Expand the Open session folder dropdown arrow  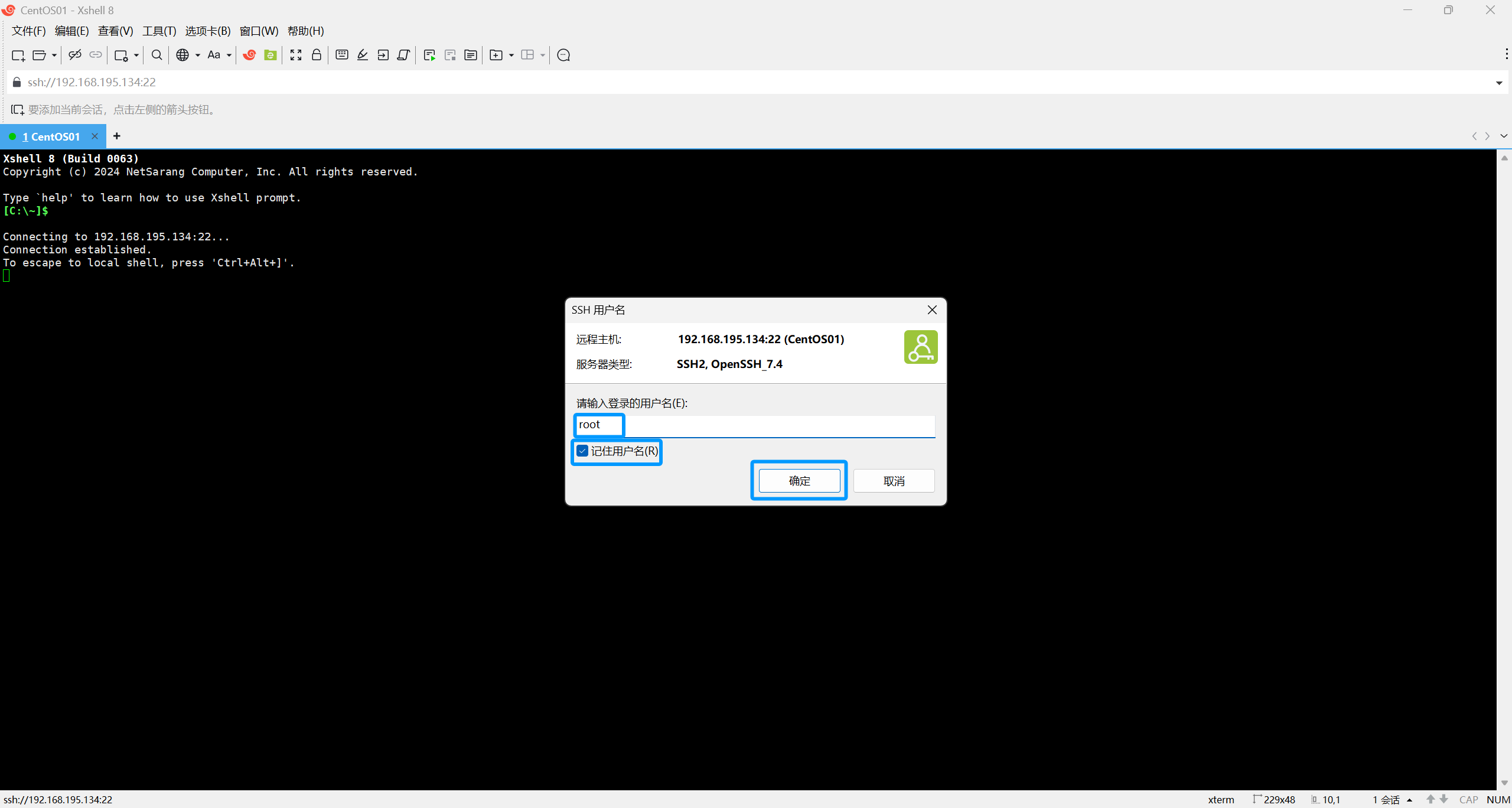pos(54,55)
